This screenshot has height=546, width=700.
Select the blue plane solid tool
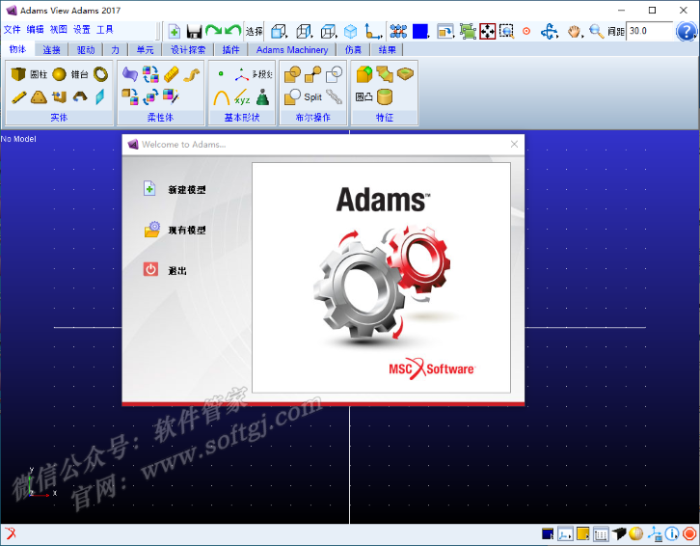click(100, 97)
